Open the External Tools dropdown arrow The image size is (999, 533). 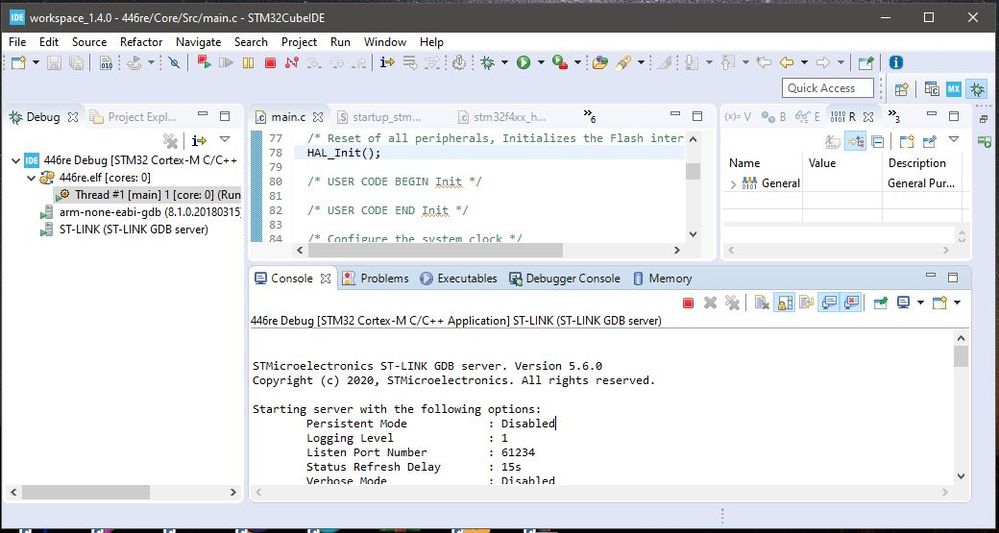tap(578, 62)
